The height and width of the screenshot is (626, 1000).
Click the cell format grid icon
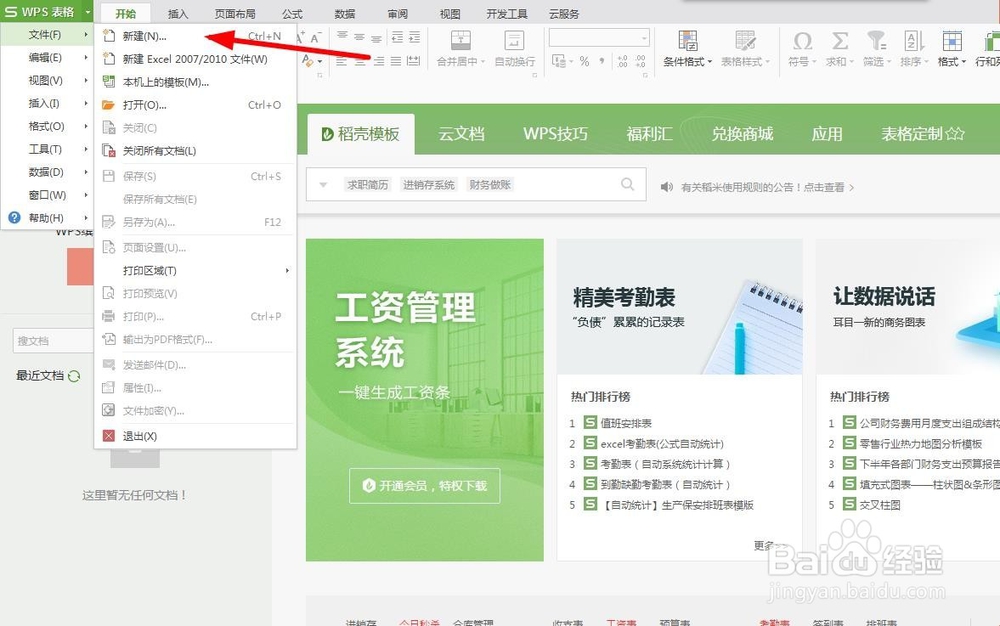[952, 41]
